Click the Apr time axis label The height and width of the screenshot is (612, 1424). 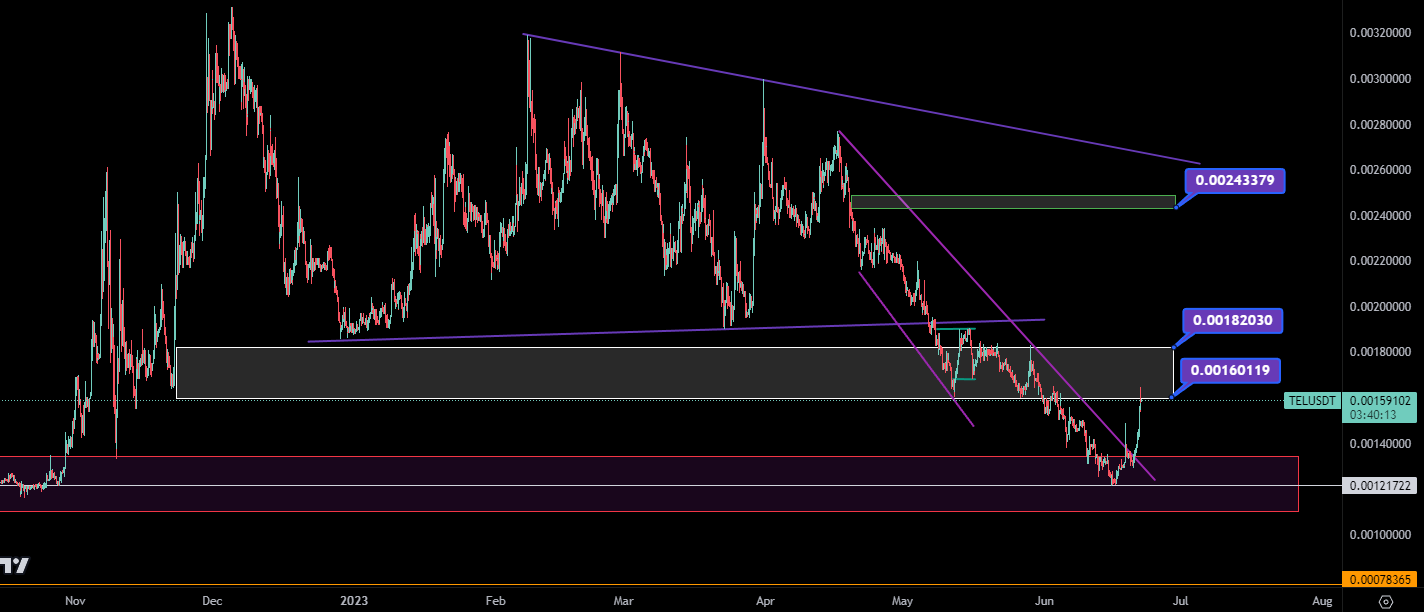click(766, 601)
